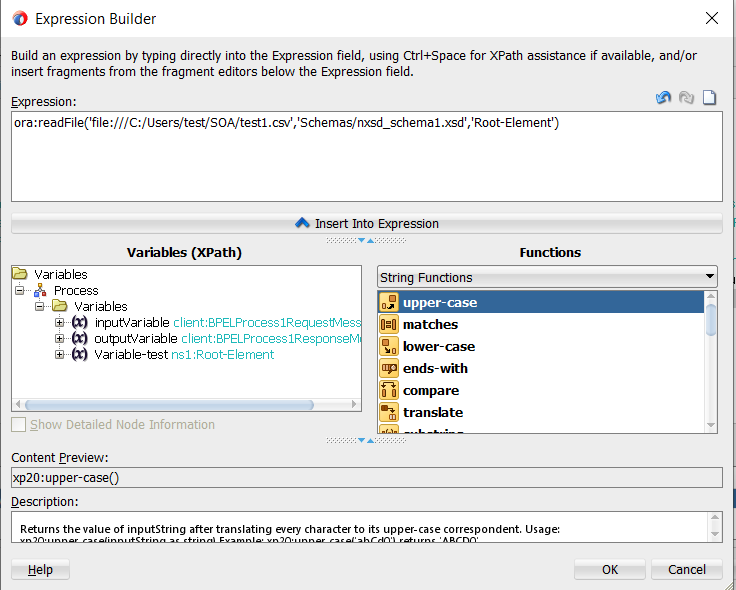Expand the Variable-test tree node

[60, 355]
